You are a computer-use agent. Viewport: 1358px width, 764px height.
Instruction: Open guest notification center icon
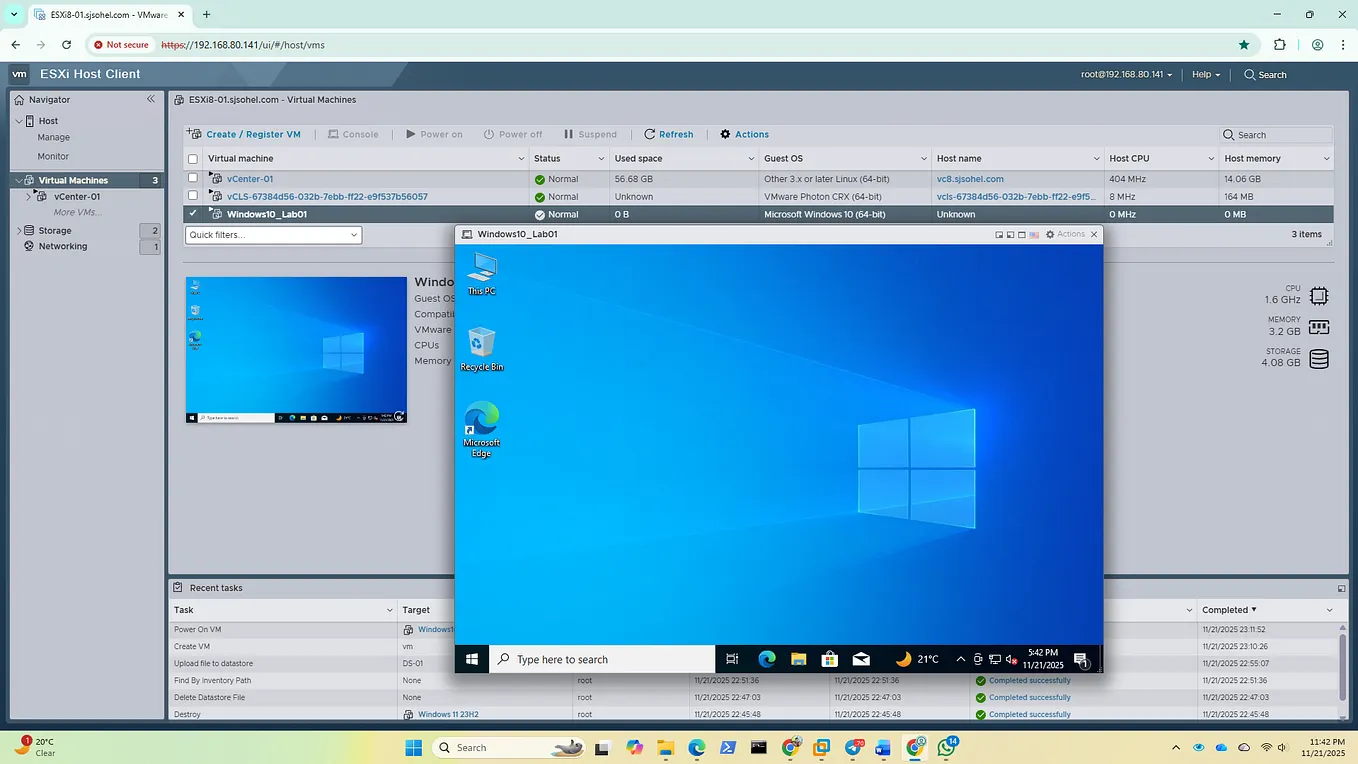point(1081,659)
